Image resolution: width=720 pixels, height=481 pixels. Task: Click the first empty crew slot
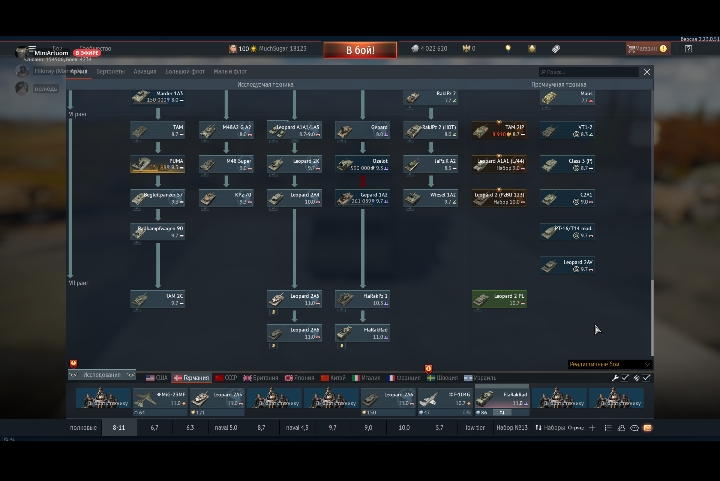[103, 398]
